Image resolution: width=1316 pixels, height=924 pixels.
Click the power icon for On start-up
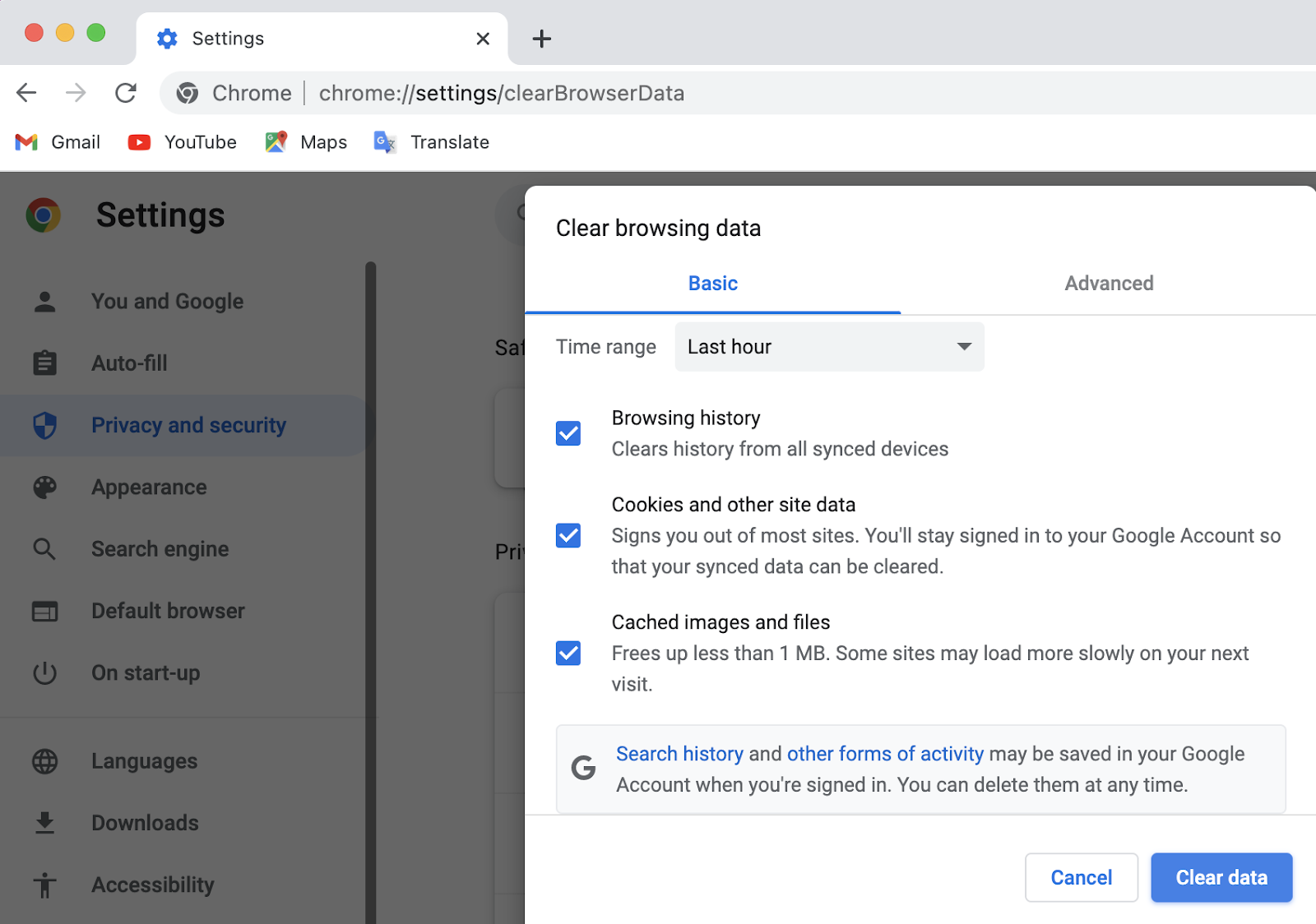(45, 673)
